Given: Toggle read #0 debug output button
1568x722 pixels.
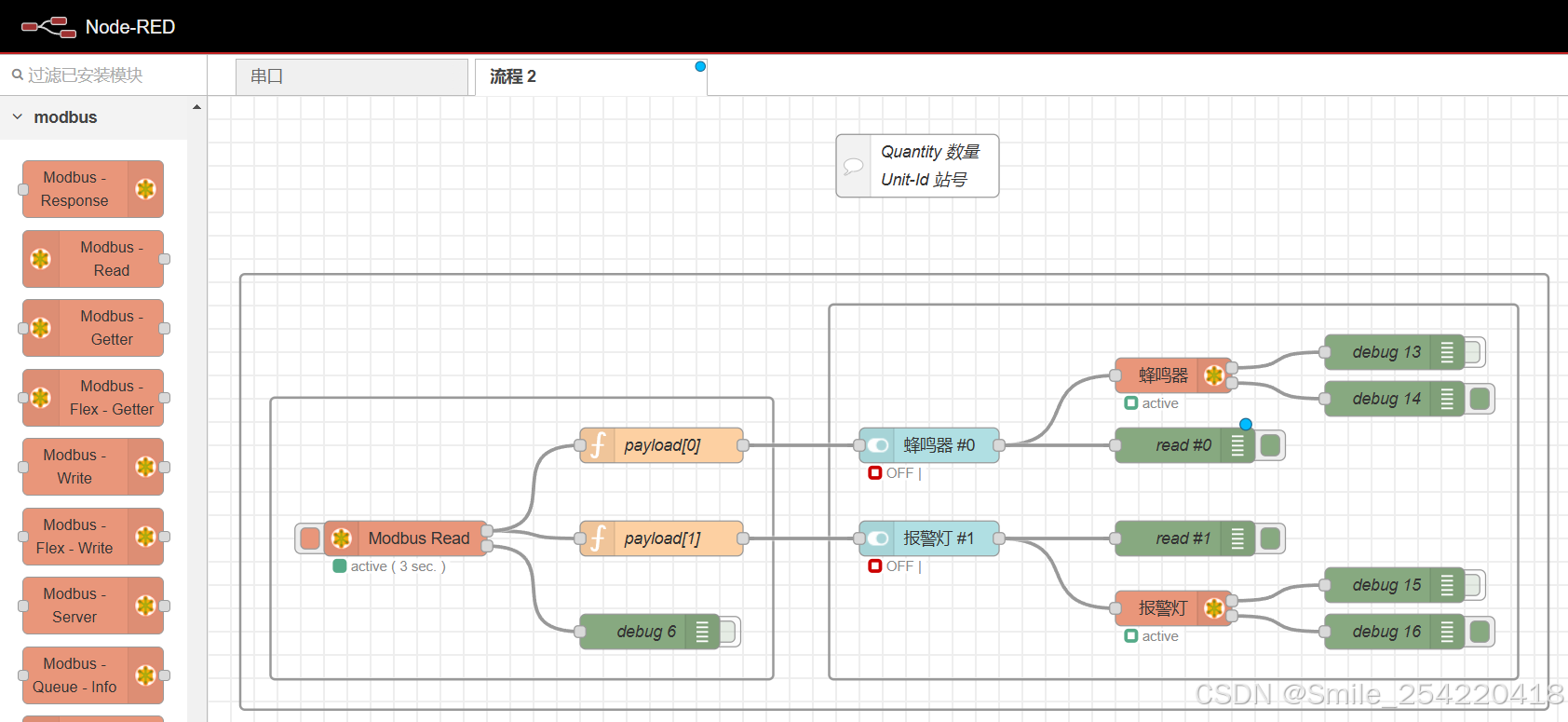Looking at the screenshot, I should coord(1270,445).
